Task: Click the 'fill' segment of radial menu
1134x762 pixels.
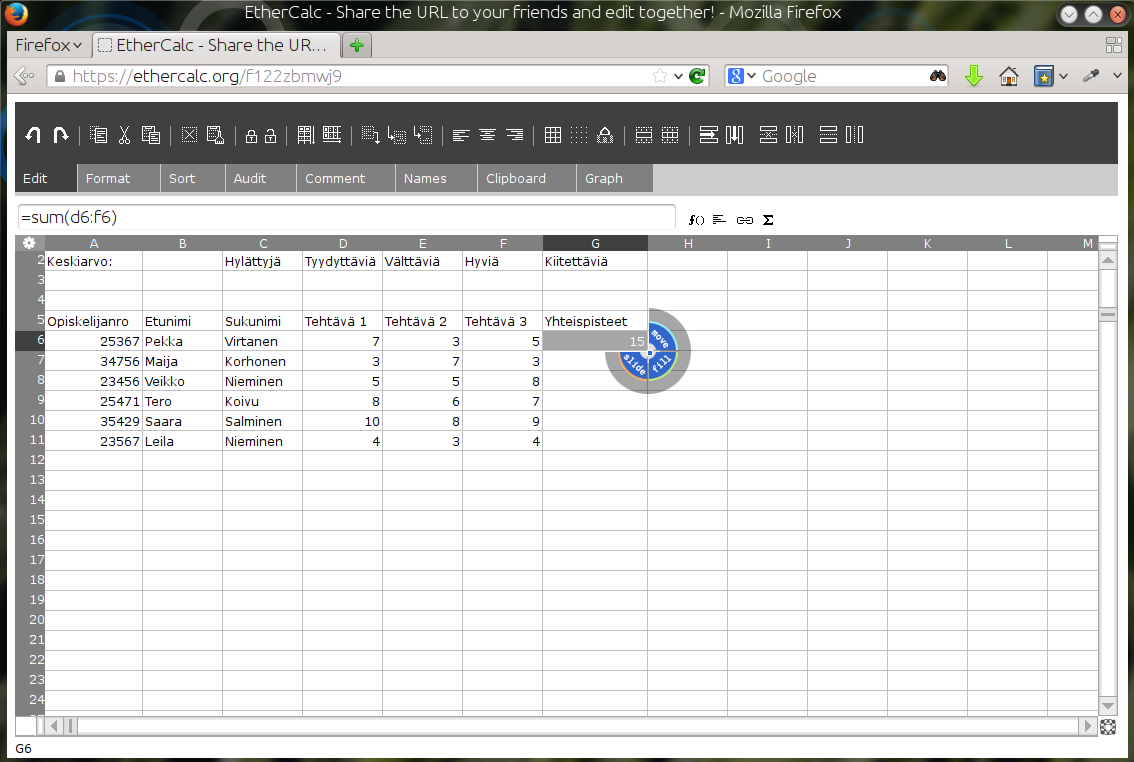Action: [662, 364]
